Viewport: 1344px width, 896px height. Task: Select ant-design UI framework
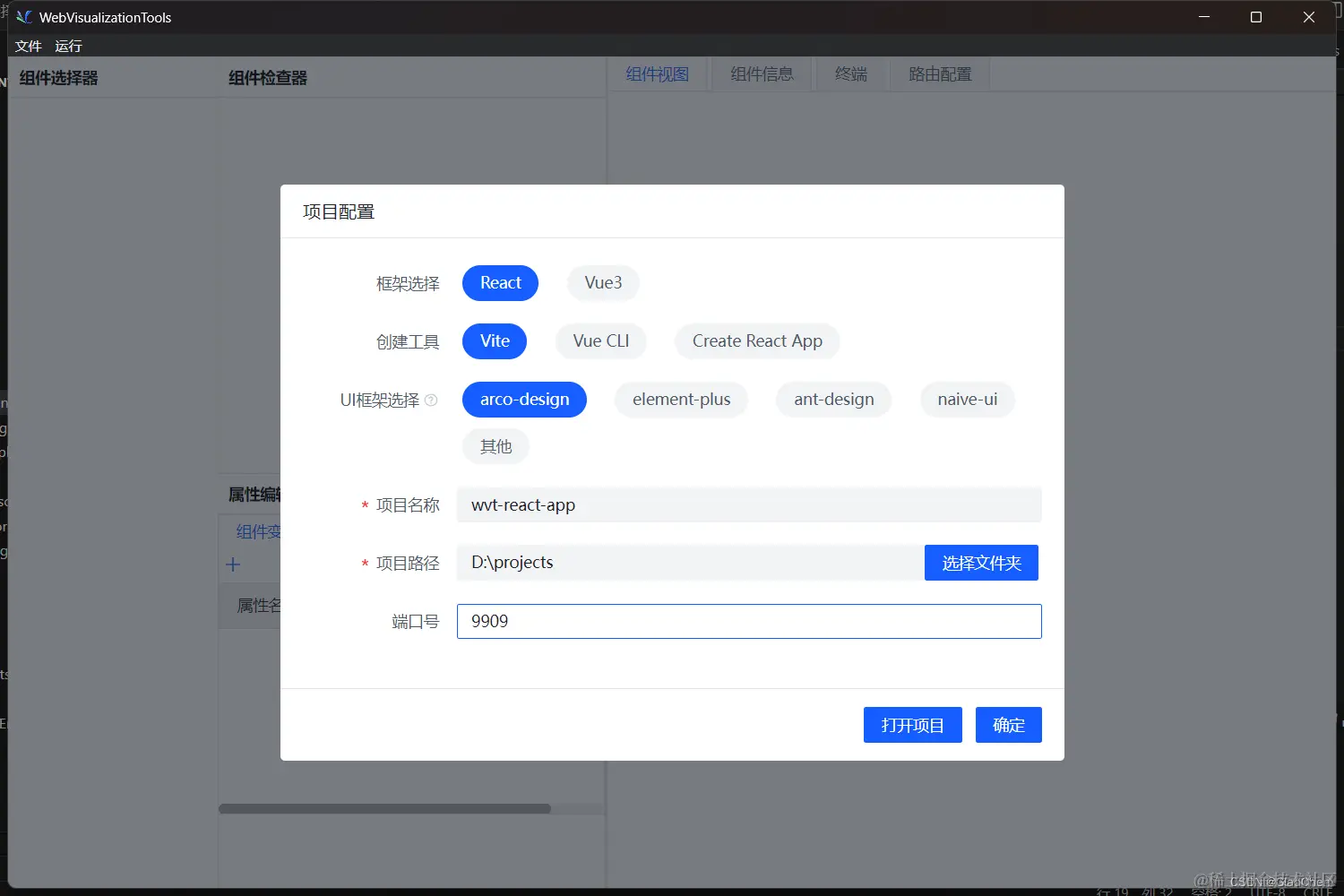coord(833,400)
